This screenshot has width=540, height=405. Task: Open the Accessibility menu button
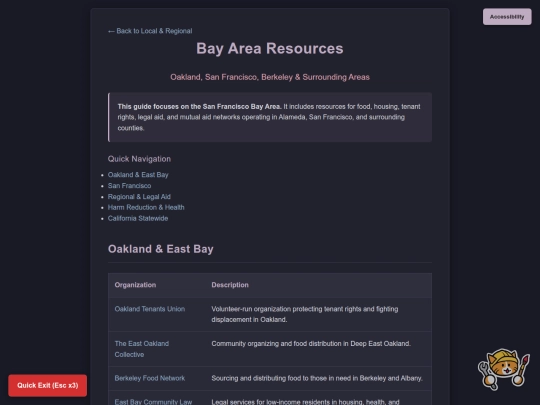pyautogui.click(x=507, y=17)
